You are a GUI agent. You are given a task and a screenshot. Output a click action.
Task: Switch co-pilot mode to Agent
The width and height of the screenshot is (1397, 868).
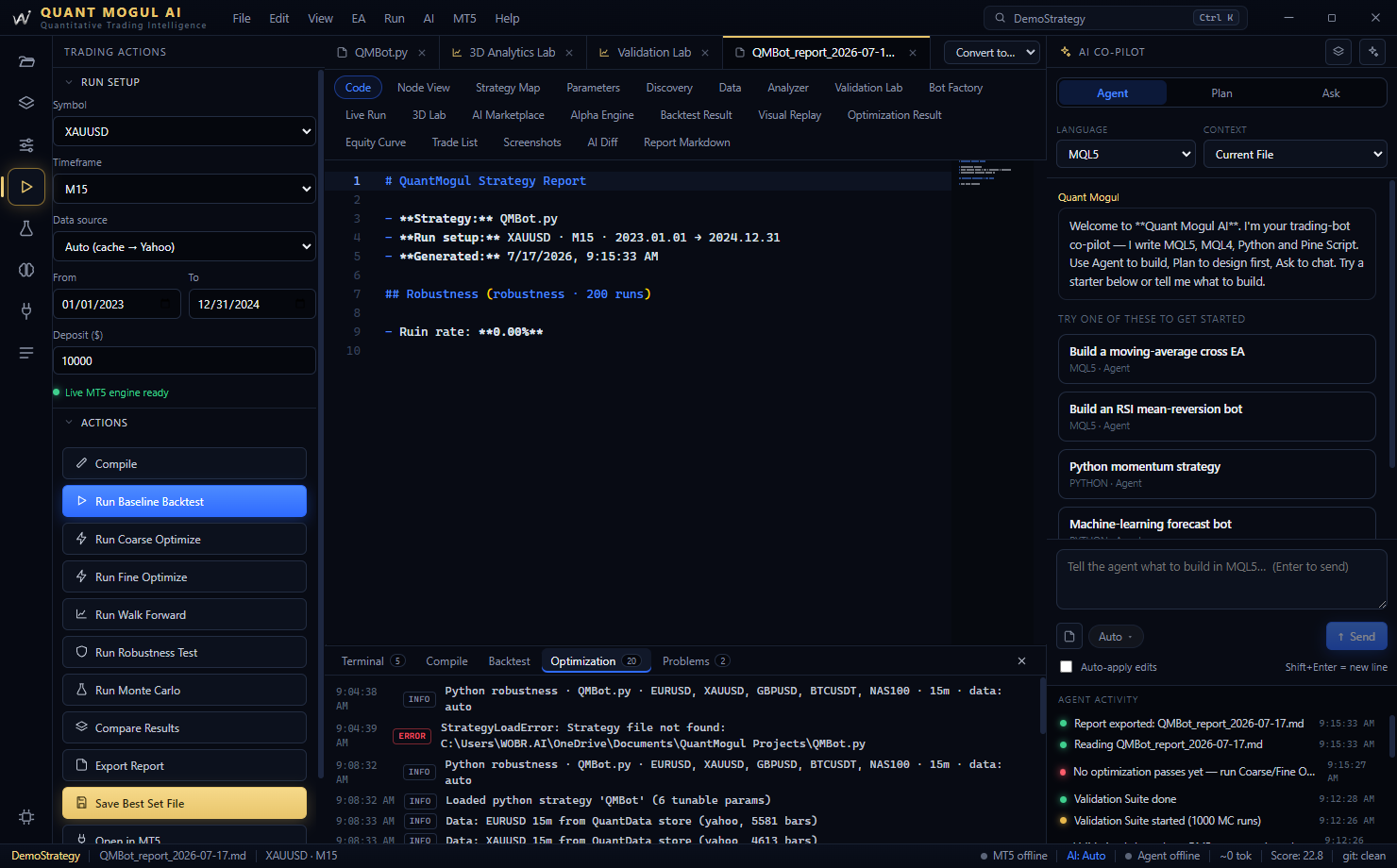tap(1113, 92)
